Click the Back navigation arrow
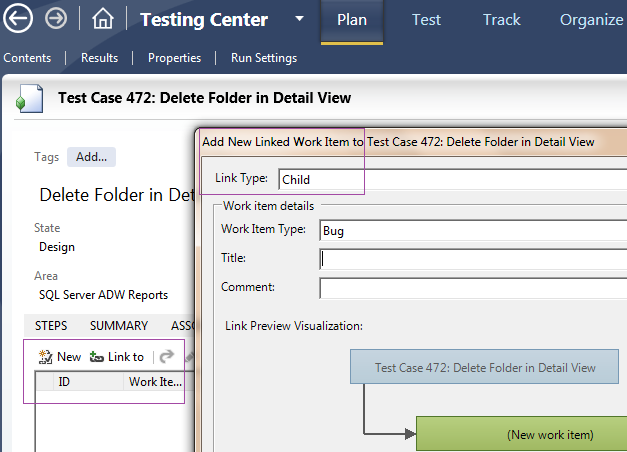Image resolution: width=627 pixels, height=452 pixels. (x=19, y=19)
